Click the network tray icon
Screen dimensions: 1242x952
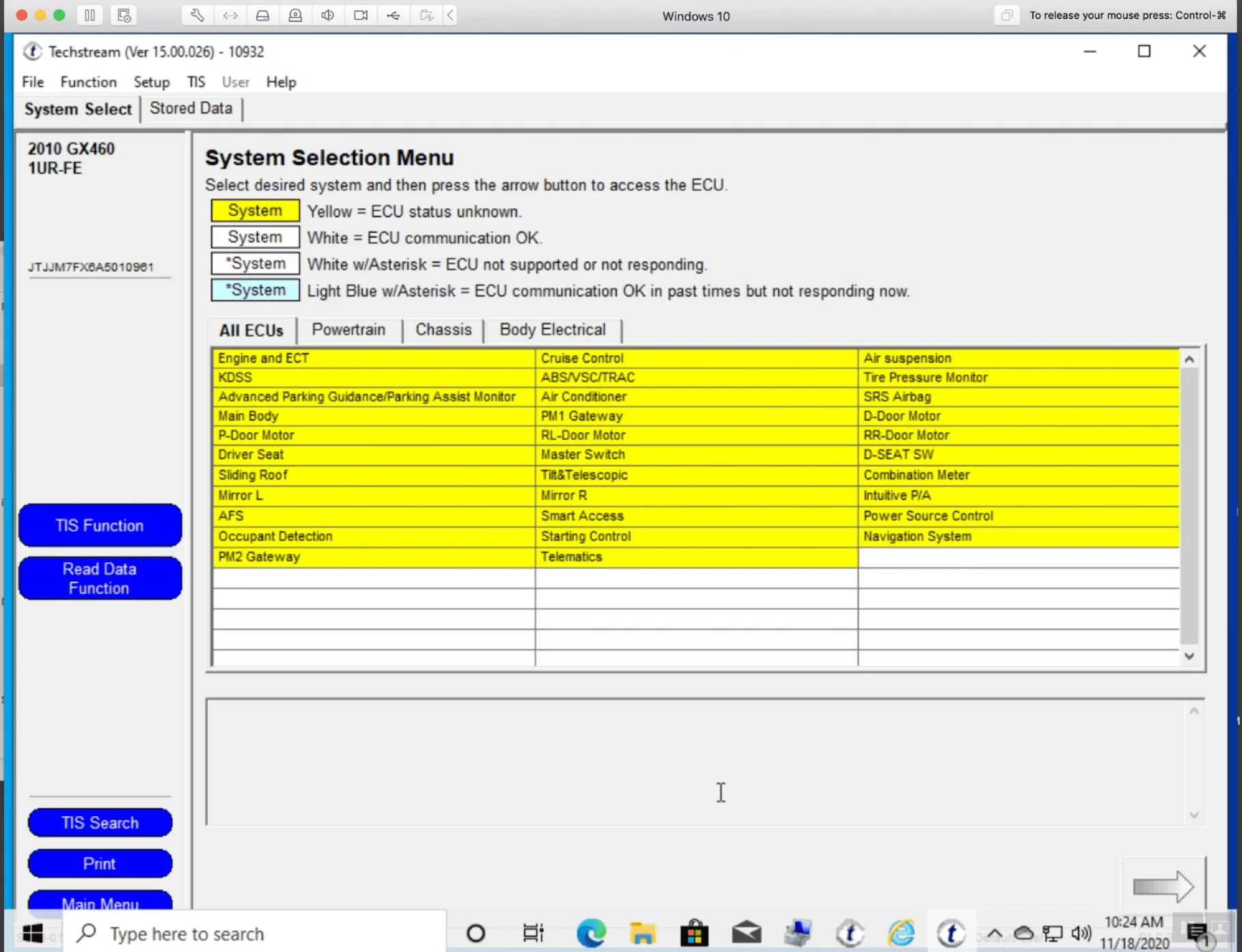pos(1053,933)
